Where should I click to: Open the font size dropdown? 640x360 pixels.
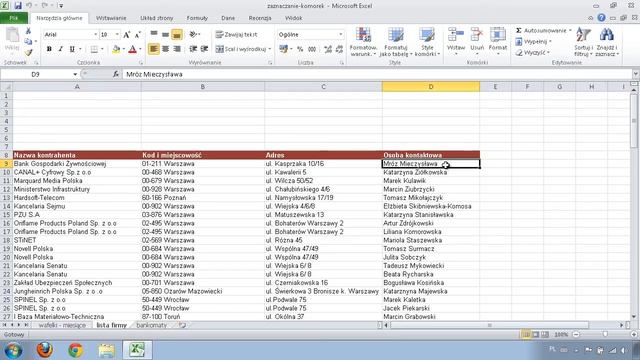117,35
